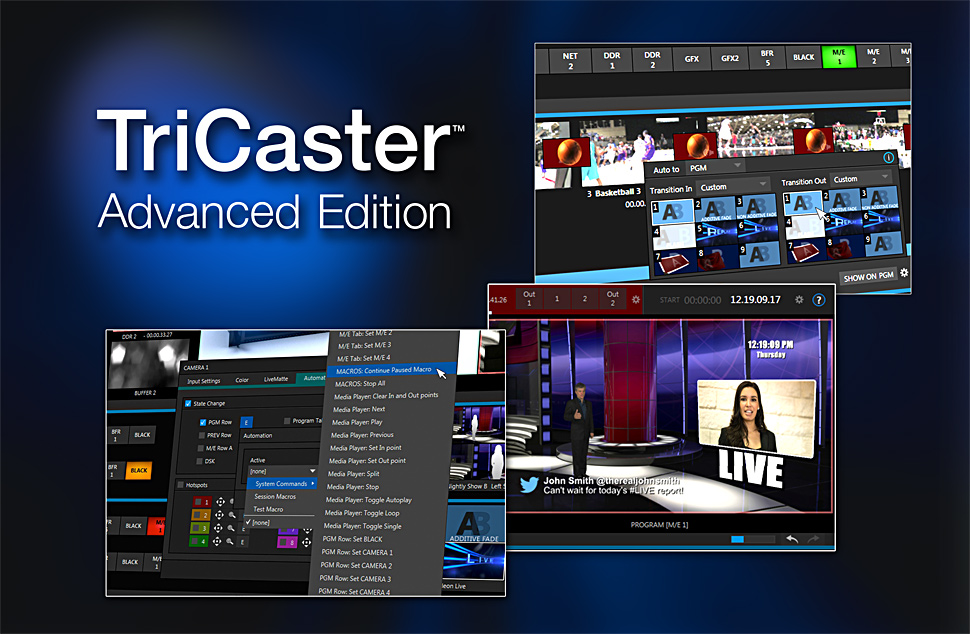The image size is (970, 634).
Task: Click the red color swatch for hotspot 1
Action: (203, 503)
